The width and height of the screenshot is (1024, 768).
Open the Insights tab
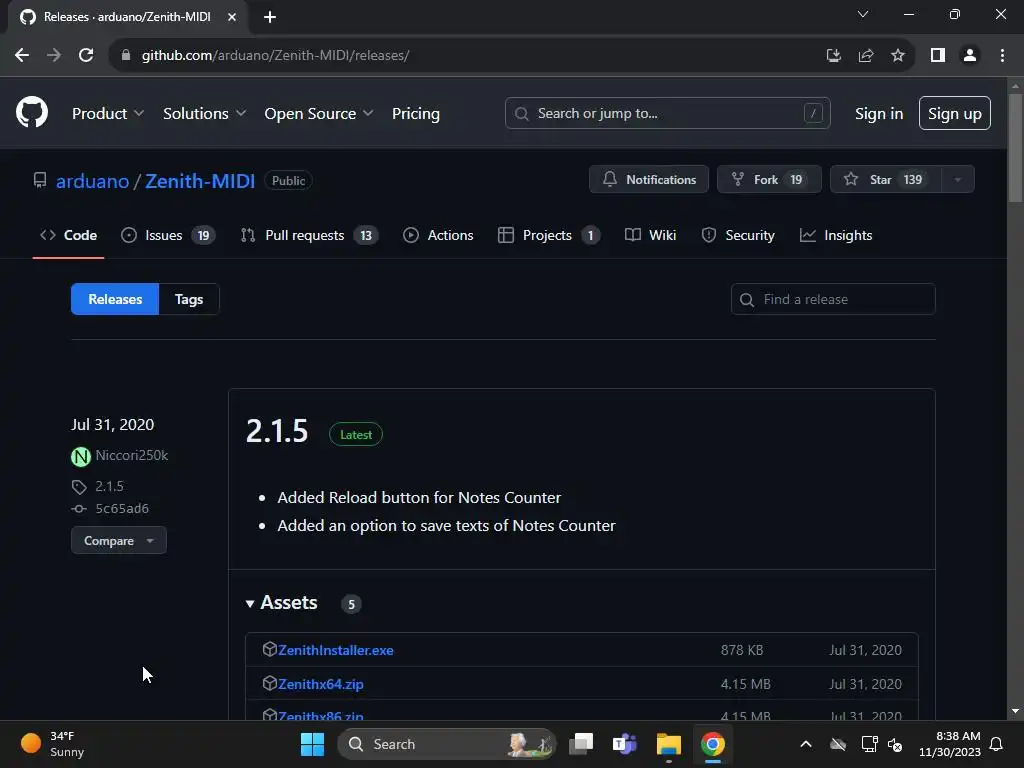(x=836, y=235)
